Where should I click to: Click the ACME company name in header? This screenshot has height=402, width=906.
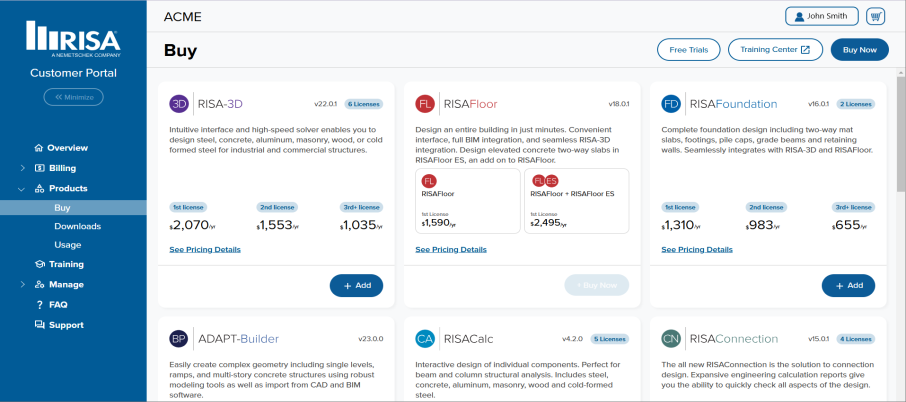[x=183, y=17]
